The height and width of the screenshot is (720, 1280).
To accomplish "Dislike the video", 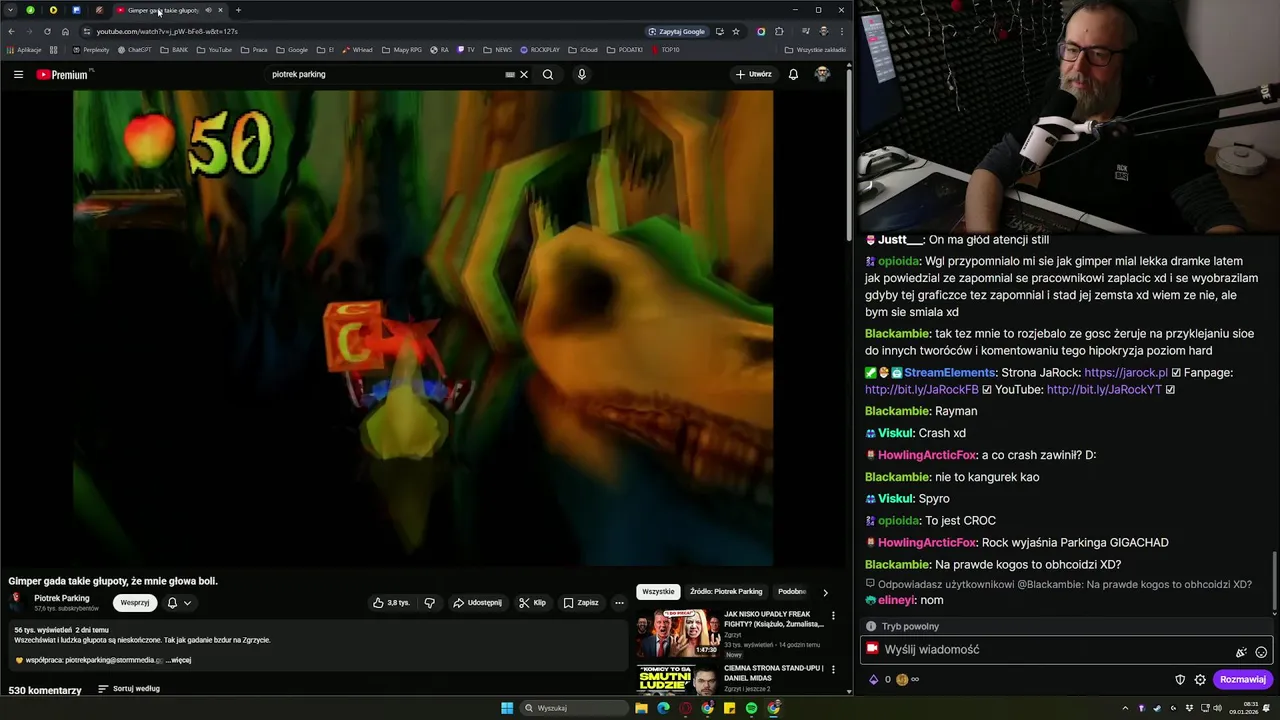I will pos(430,603).
